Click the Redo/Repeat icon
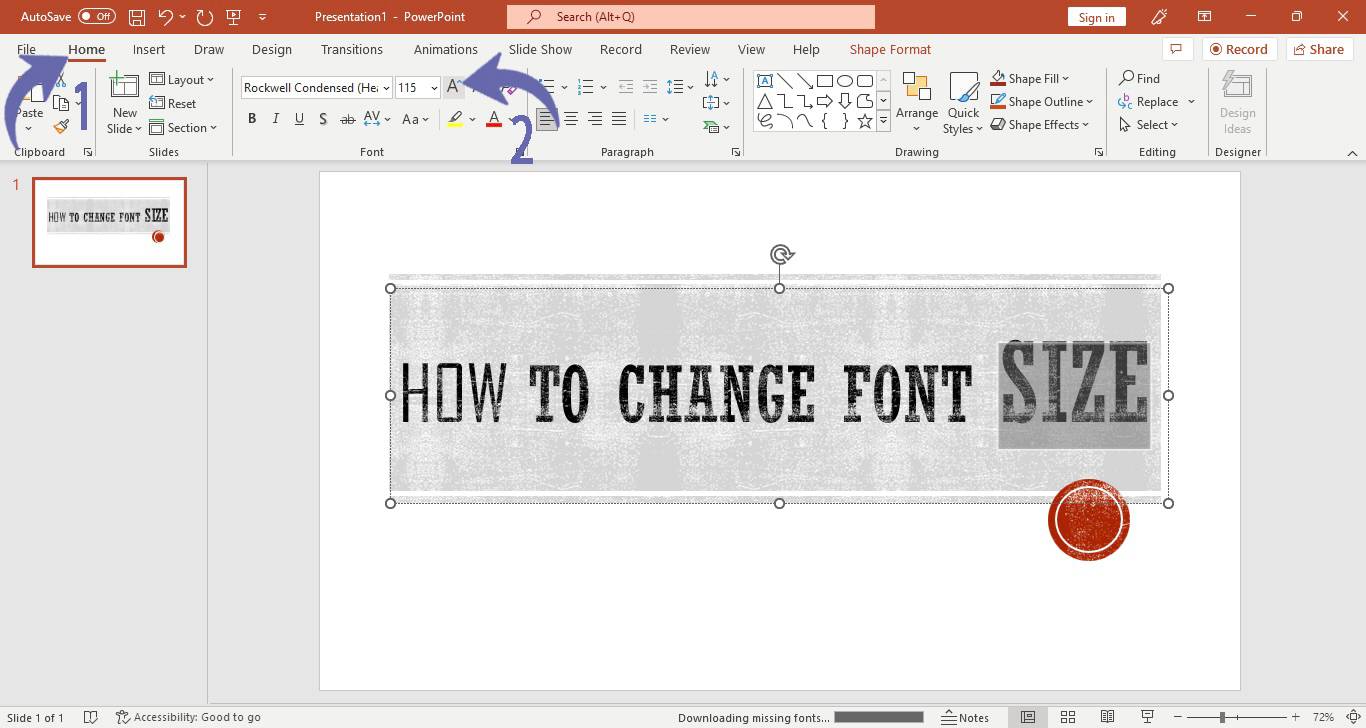The height and width of the screenshot is (728, 1366). click(205, 17)
